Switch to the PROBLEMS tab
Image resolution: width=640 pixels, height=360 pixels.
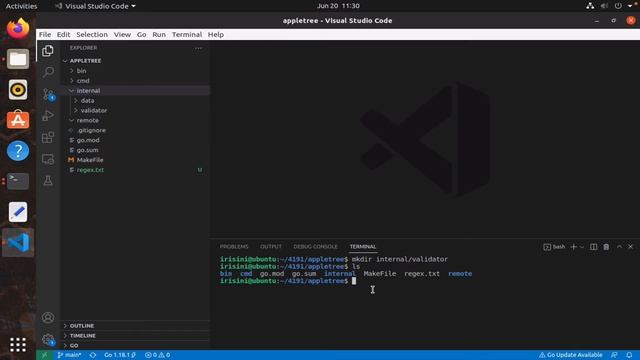click(x=234, y=247)
